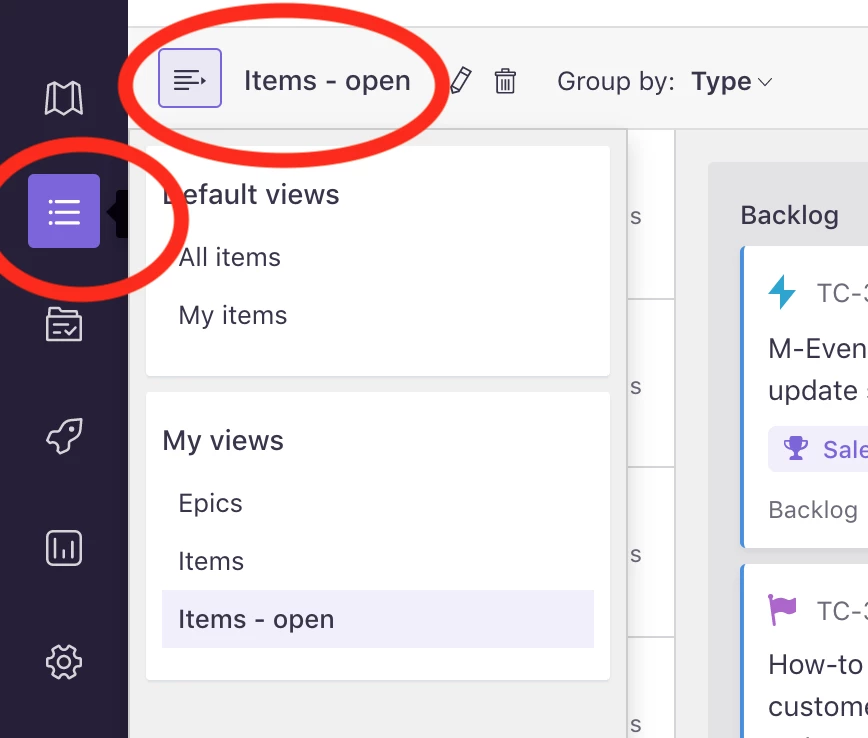Click the Backlog column header

click(x=789, y=215)
